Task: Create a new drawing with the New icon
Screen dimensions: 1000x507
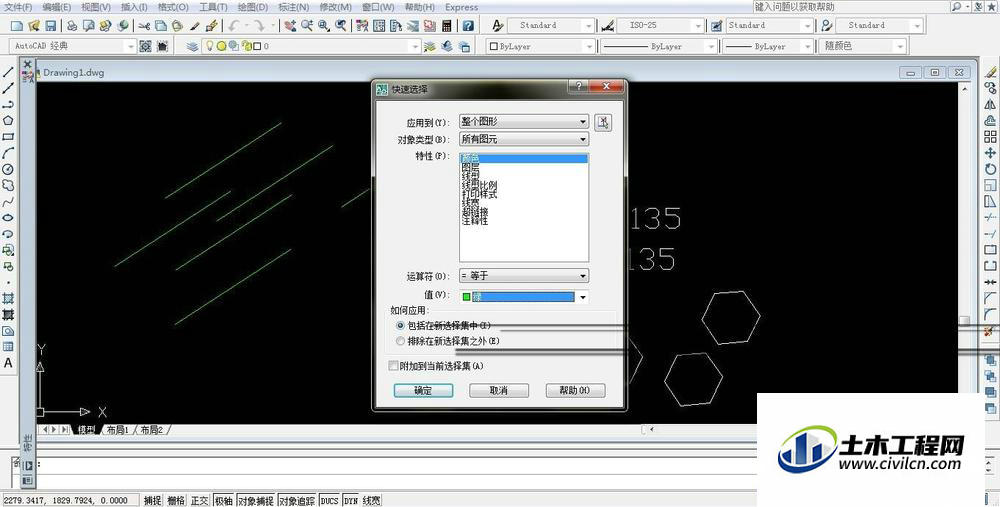Action: tap(17, 26)
